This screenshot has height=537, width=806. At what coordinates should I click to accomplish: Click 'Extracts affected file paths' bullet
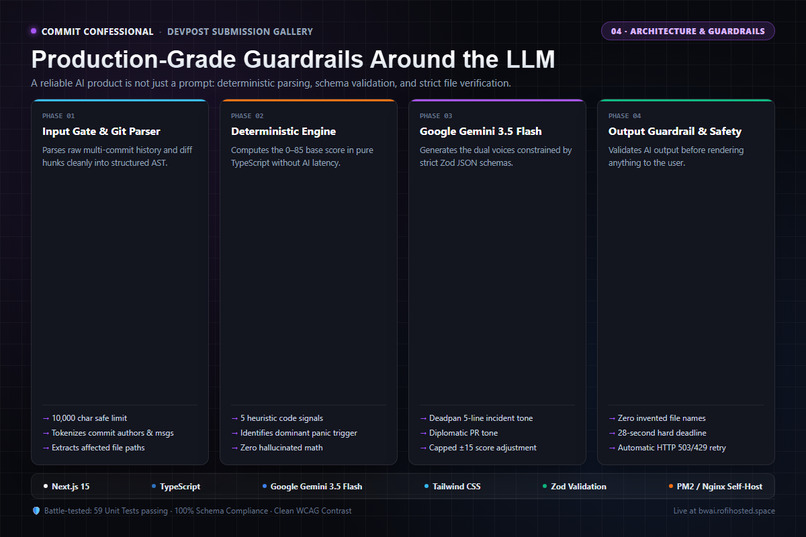point(94,448)
